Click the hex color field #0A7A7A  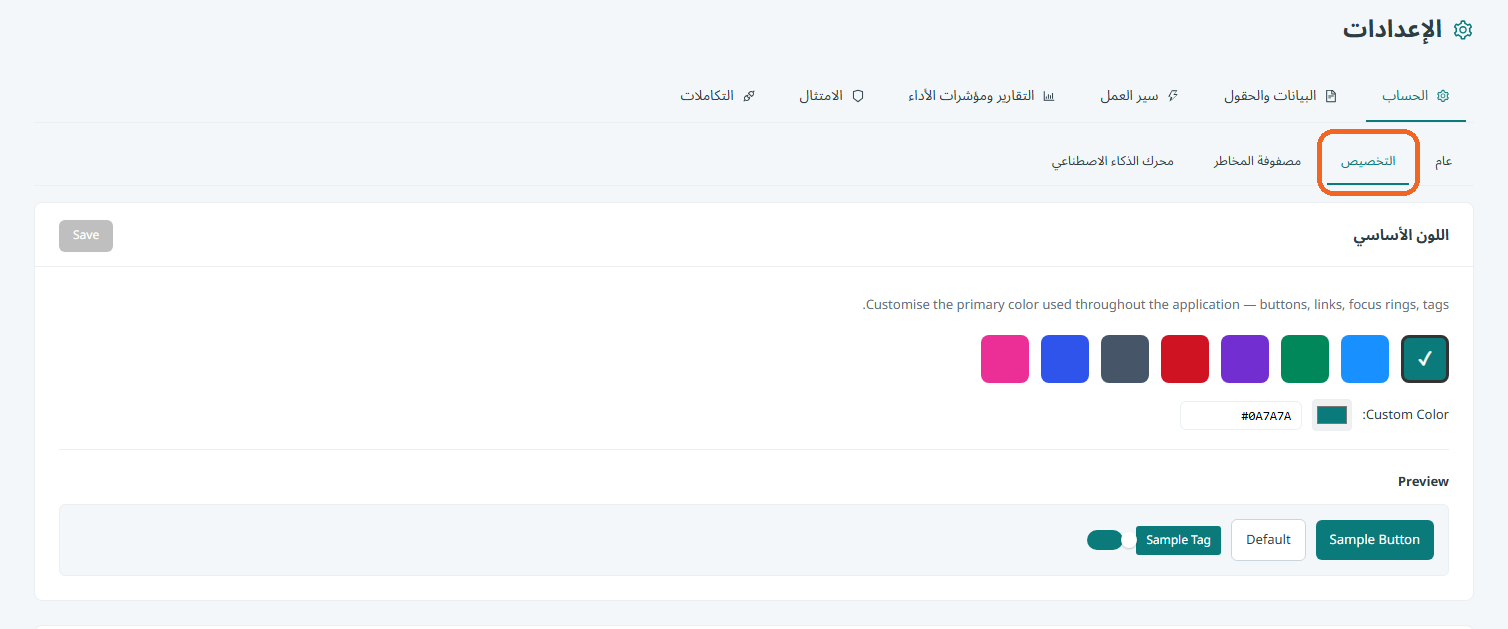[x=1241, y=415]
